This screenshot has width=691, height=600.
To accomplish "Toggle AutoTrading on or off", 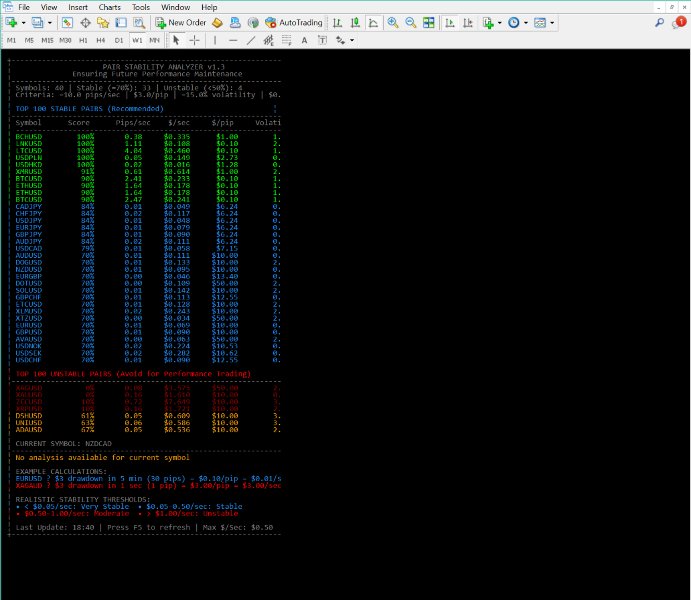I will click(x=293, y=22).
